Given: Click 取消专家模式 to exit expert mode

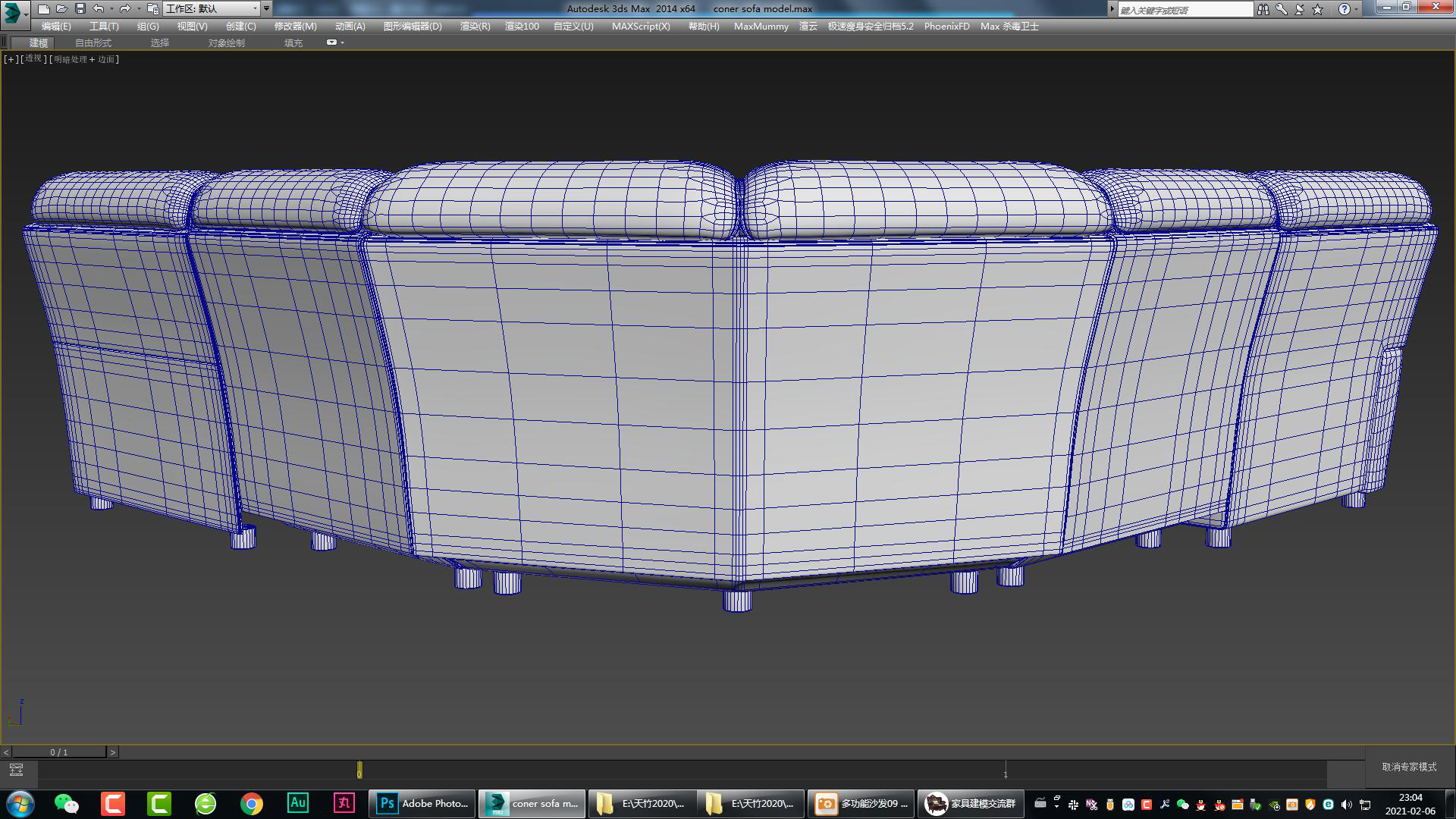Looking at the screenshot, I should (1409, 767).
